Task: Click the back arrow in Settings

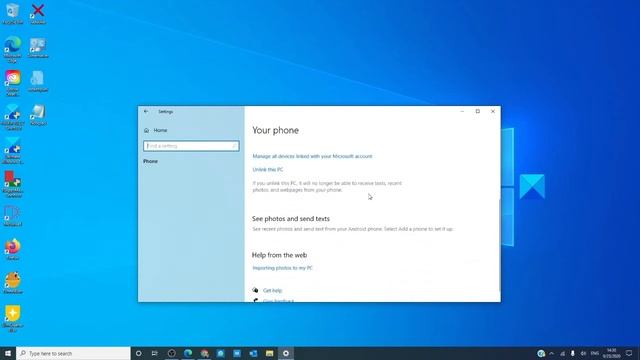Action: pyautogui.click(x=146, y=111)
